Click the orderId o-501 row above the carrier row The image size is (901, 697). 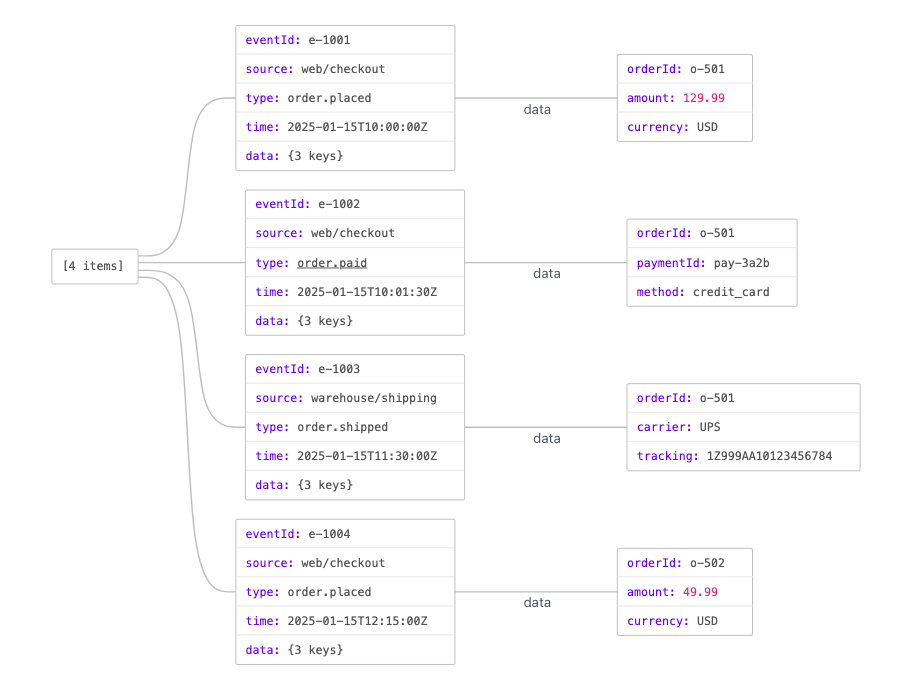click(744, 398)
